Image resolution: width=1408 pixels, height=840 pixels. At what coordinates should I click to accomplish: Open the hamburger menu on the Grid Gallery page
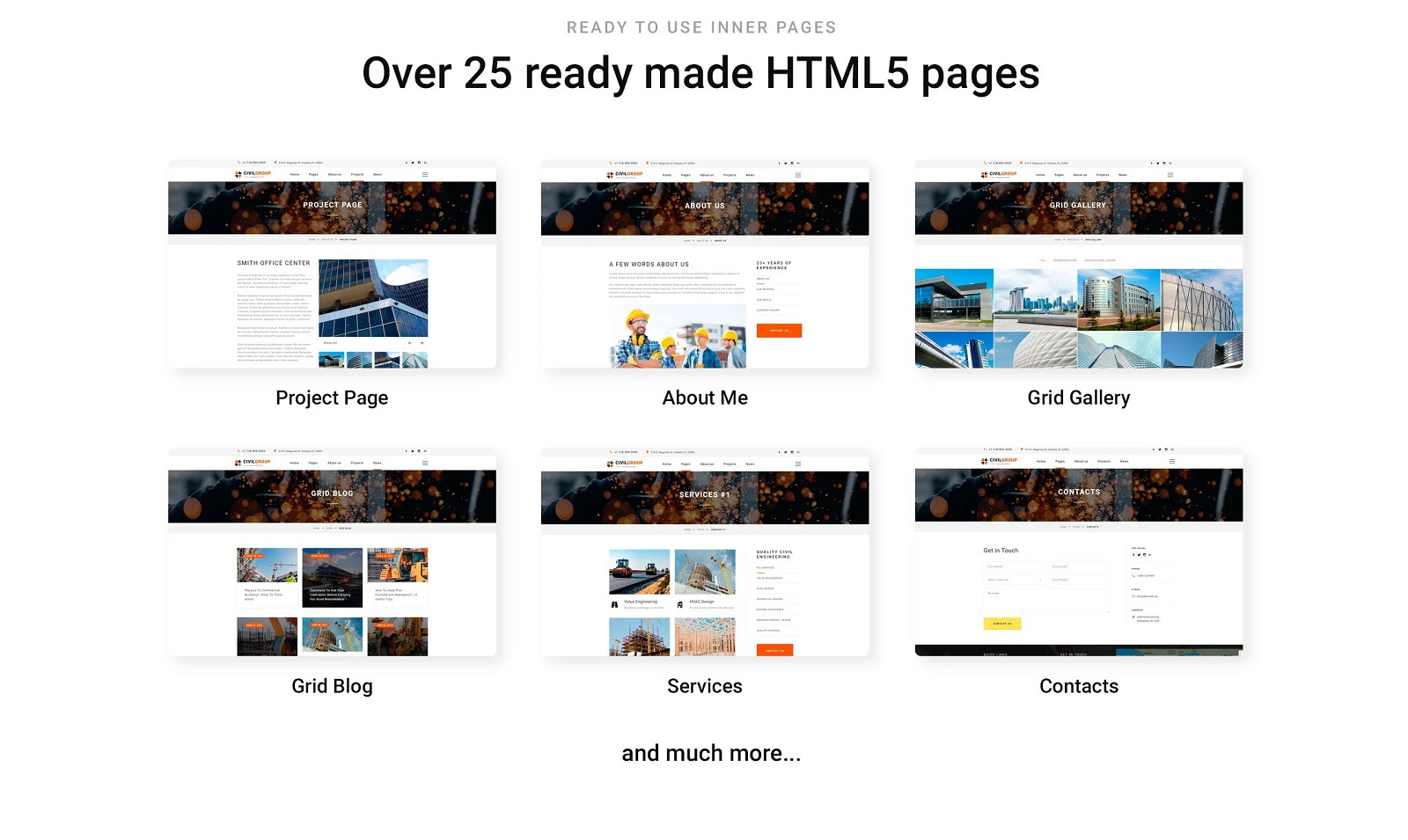(x=1171, y=174)
